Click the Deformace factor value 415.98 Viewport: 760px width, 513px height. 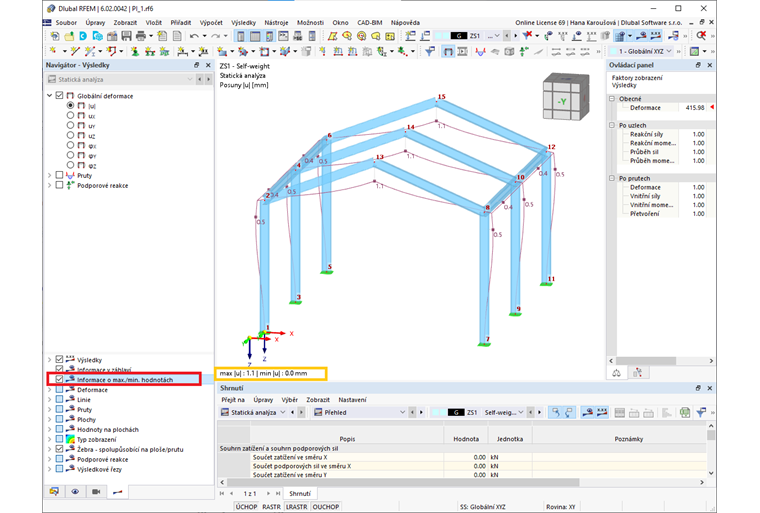(695, 108)
